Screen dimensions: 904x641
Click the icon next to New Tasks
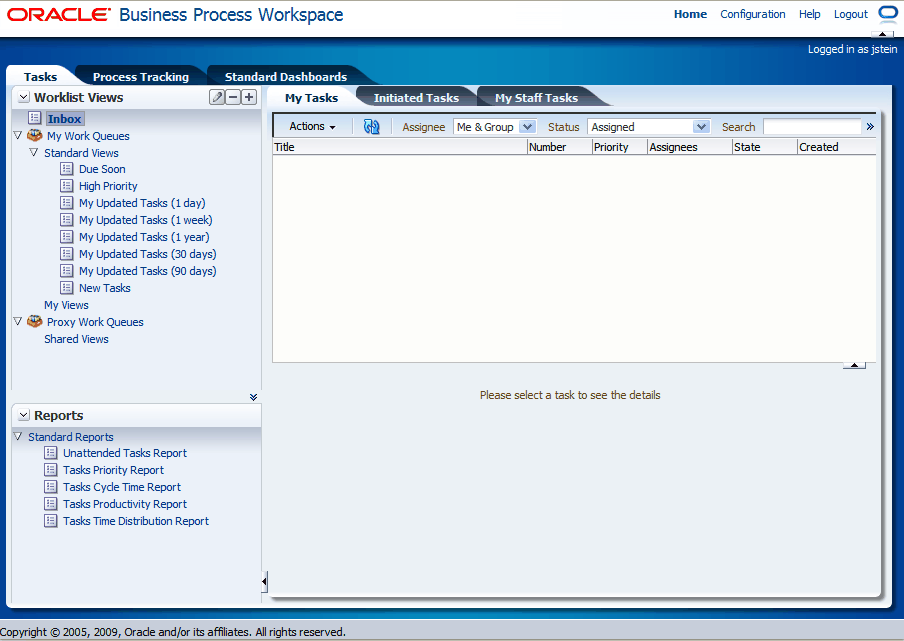click(x=67, y=288)
